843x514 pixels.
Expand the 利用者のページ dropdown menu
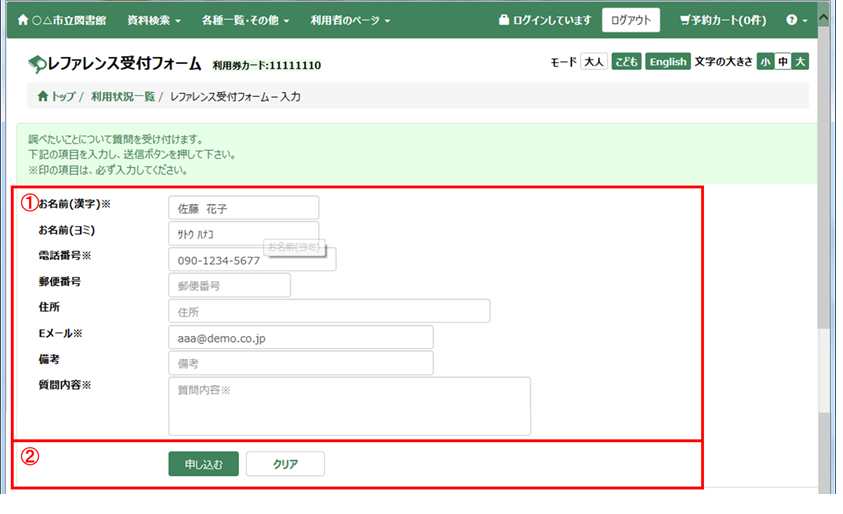click(350, 20)
